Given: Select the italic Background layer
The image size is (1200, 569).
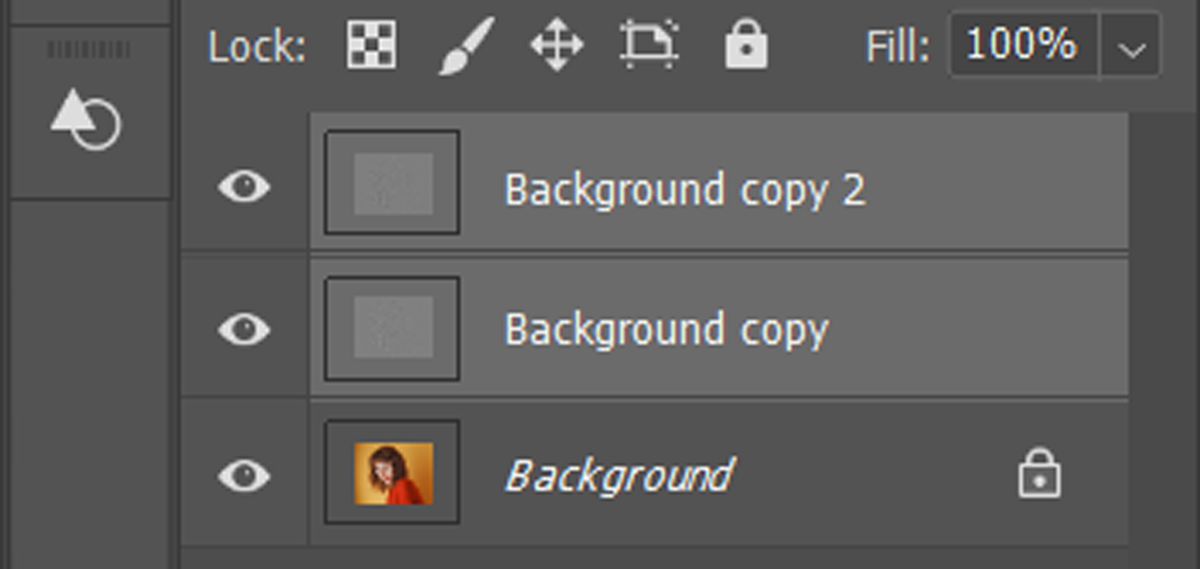Looking at the screenshot, I should (x=619, y=474).
